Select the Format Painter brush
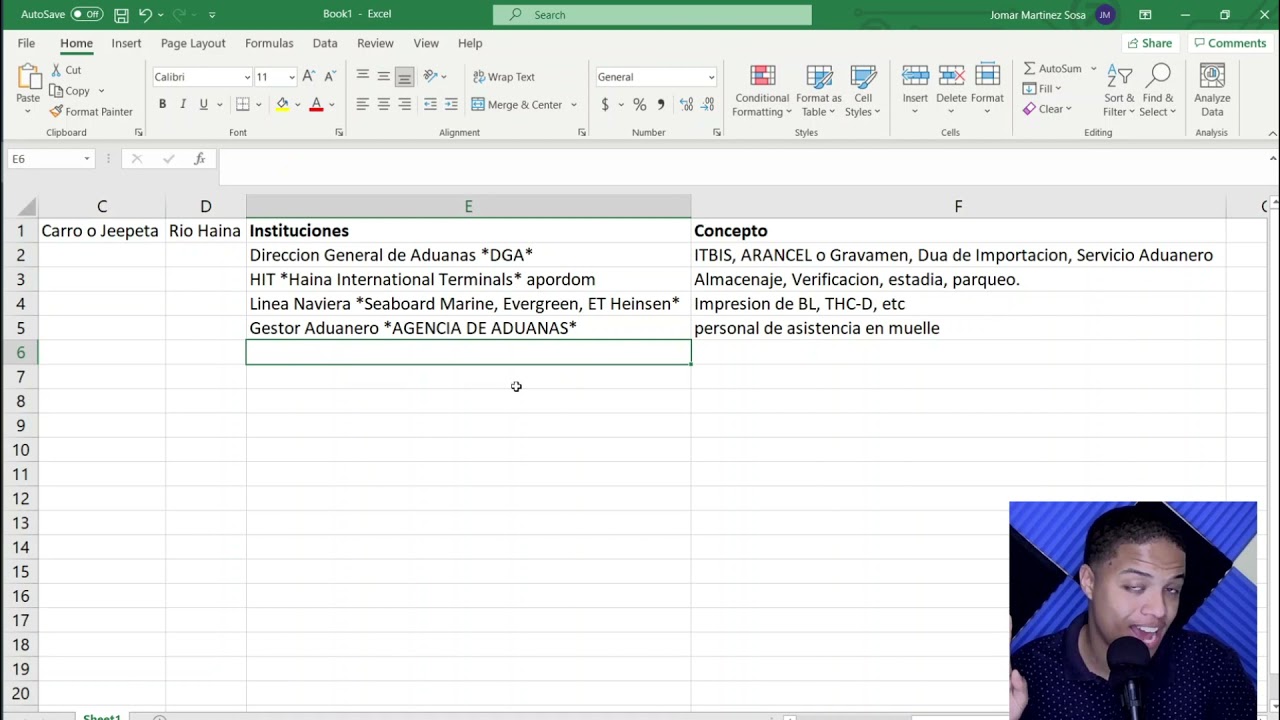The width and height of the screenshot is (1280, 720). pos(56,112)
